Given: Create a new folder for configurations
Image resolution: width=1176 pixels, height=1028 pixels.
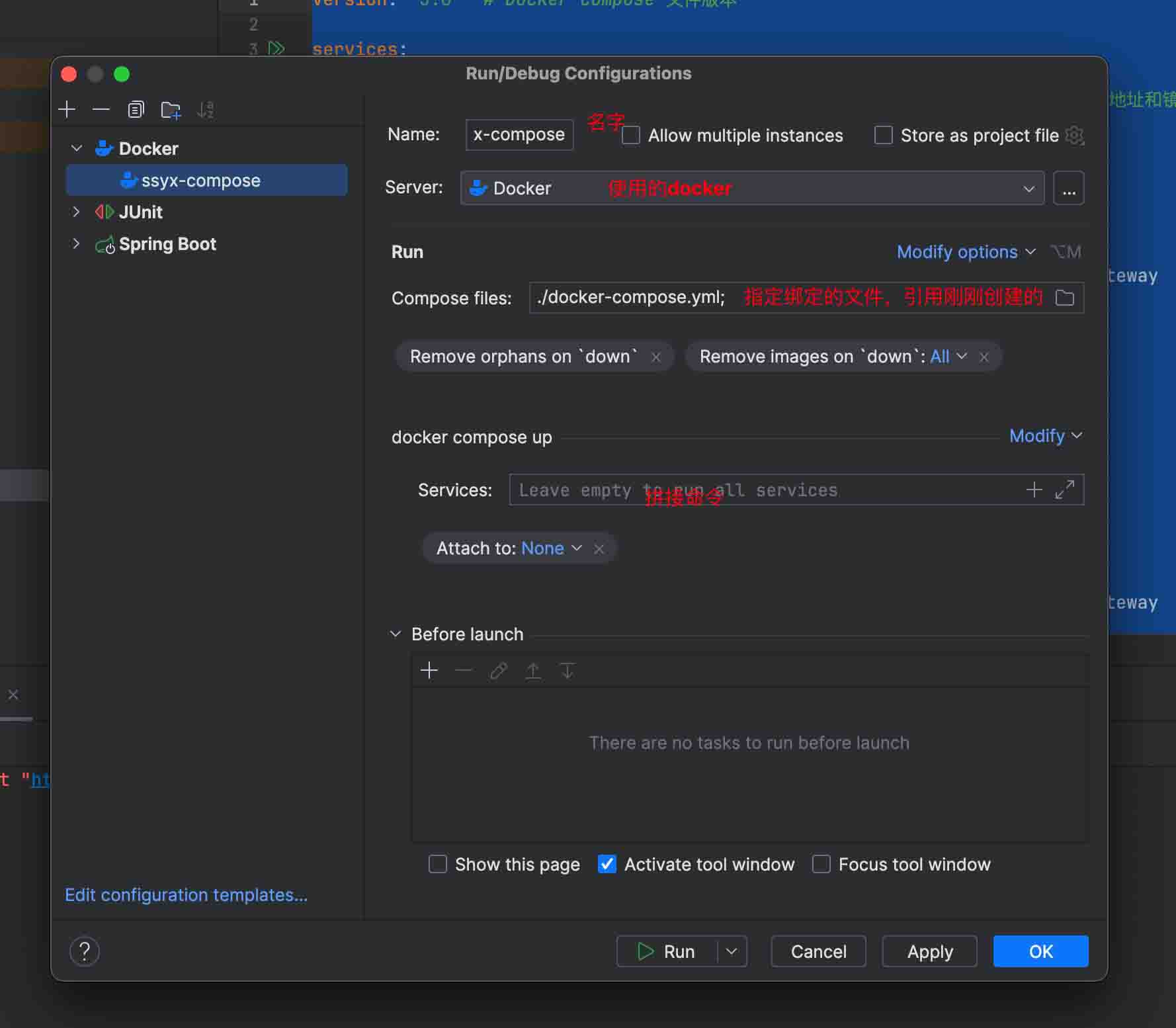Looking at the screenshot, I should (171, 110).
